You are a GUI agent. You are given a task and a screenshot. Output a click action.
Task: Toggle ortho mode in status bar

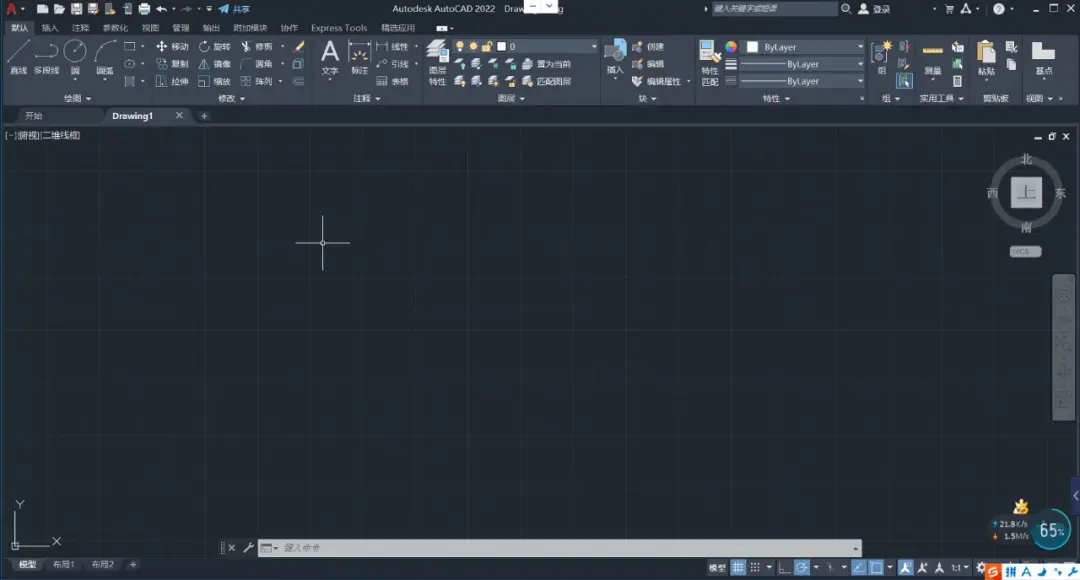(785, 568)
